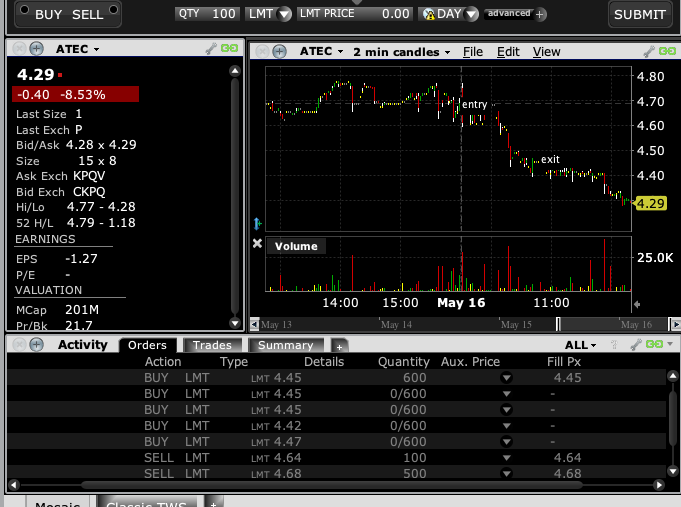This screenshot has width=681, height=507.
Task: Click the chain link icon in the chart panel
Action: [666, 50]
